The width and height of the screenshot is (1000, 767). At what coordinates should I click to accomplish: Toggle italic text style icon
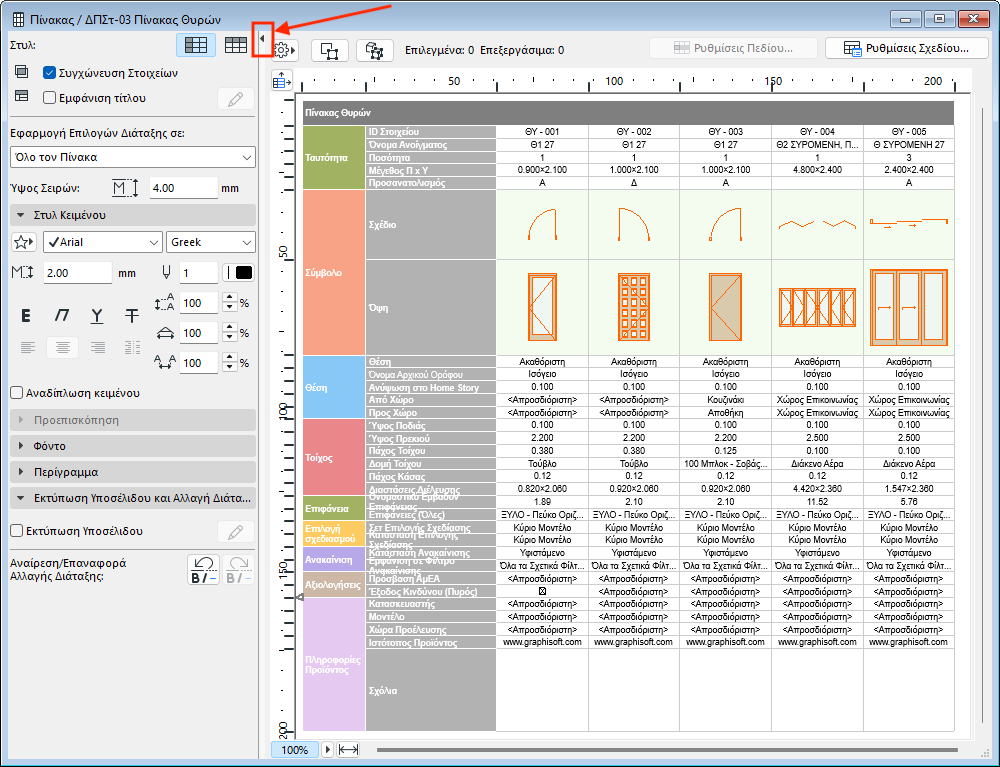62,316
